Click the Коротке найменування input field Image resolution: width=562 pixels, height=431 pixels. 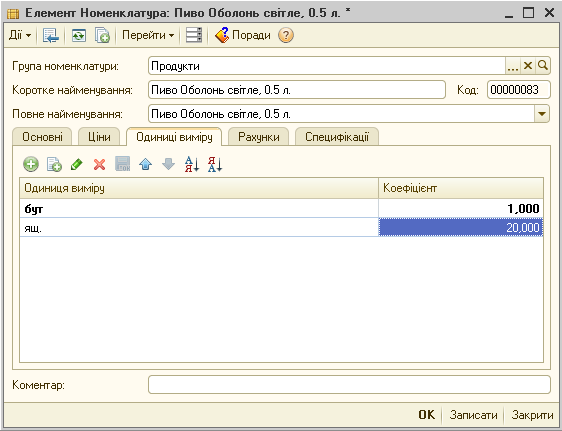[297, 90]
